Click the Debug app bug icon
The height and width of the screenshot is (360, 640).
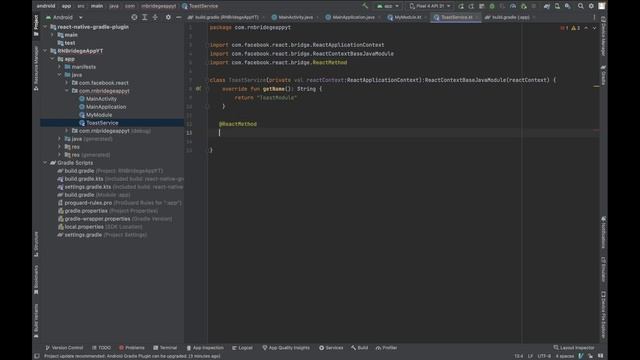[x=492, y=6]
